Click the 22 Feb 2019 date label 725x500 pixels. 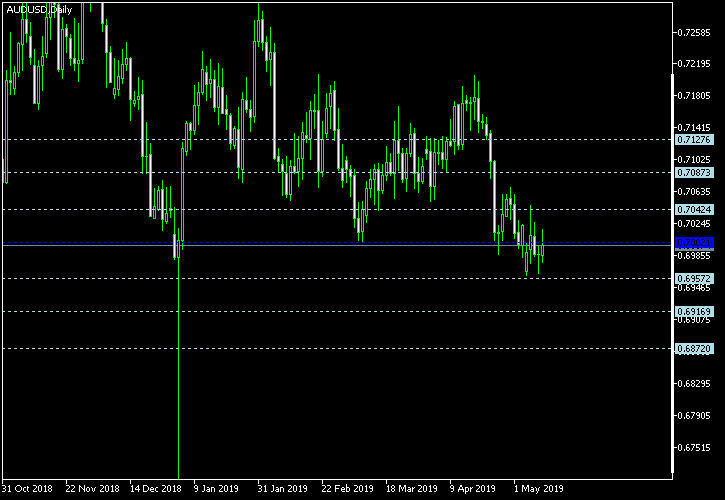(x=347, y=488)
